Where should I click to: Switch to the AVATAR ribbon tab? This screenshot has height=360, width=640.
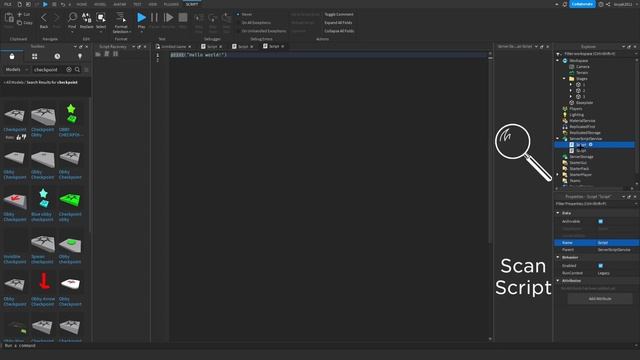point(120,4)
